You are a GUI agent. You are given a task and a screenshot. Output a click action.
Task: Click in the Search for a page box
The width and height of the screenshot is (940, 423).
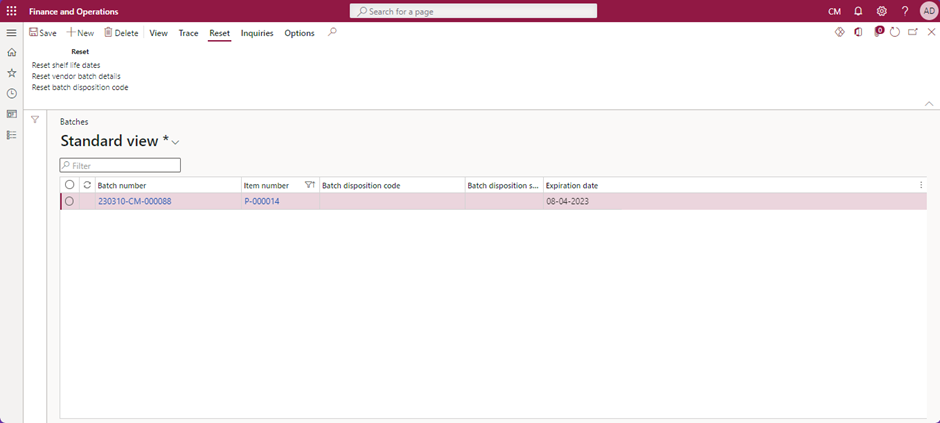point(474,11)
